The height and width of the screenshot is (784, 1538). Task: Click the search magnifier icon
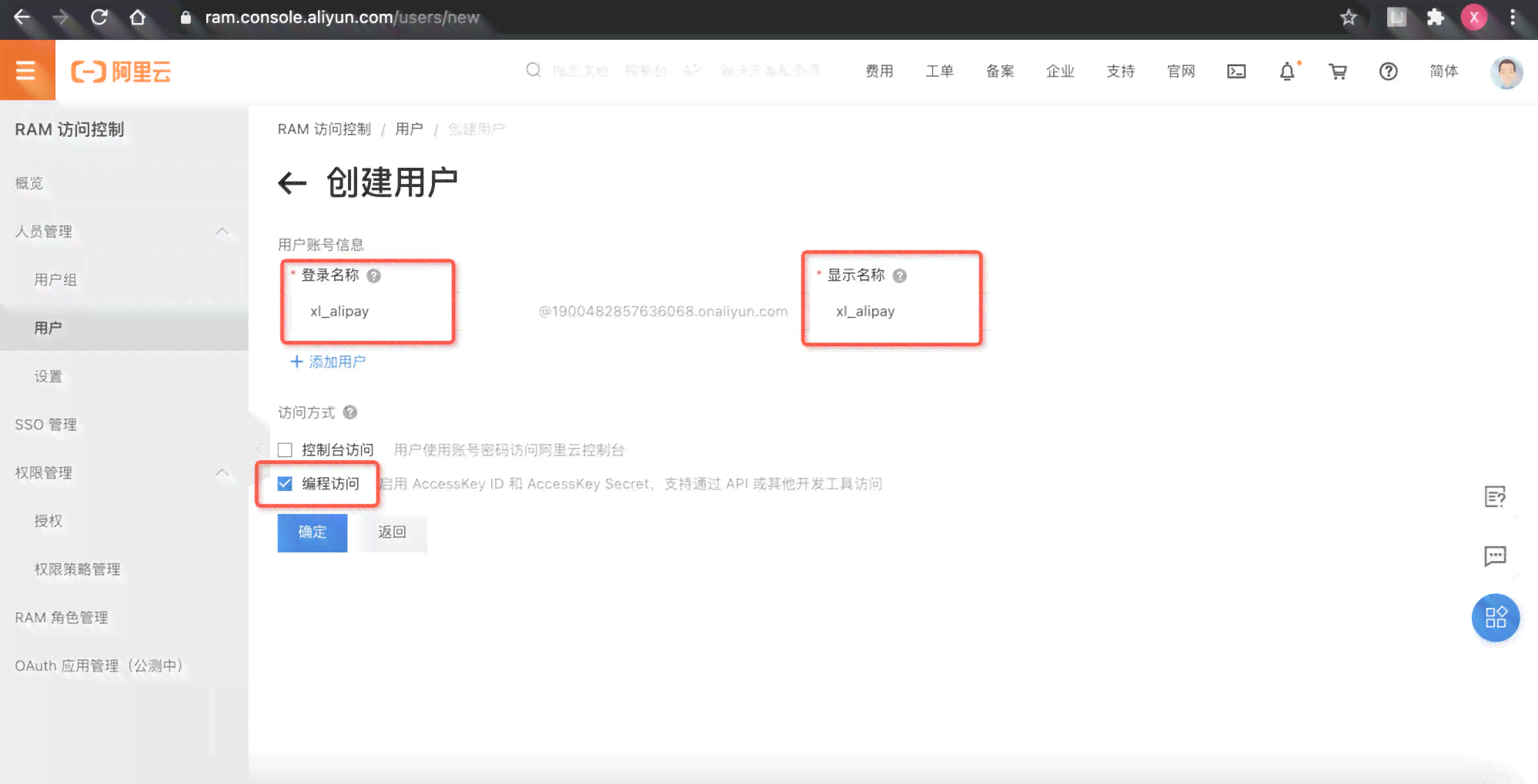pyautogui.click(x=533, y=70)
